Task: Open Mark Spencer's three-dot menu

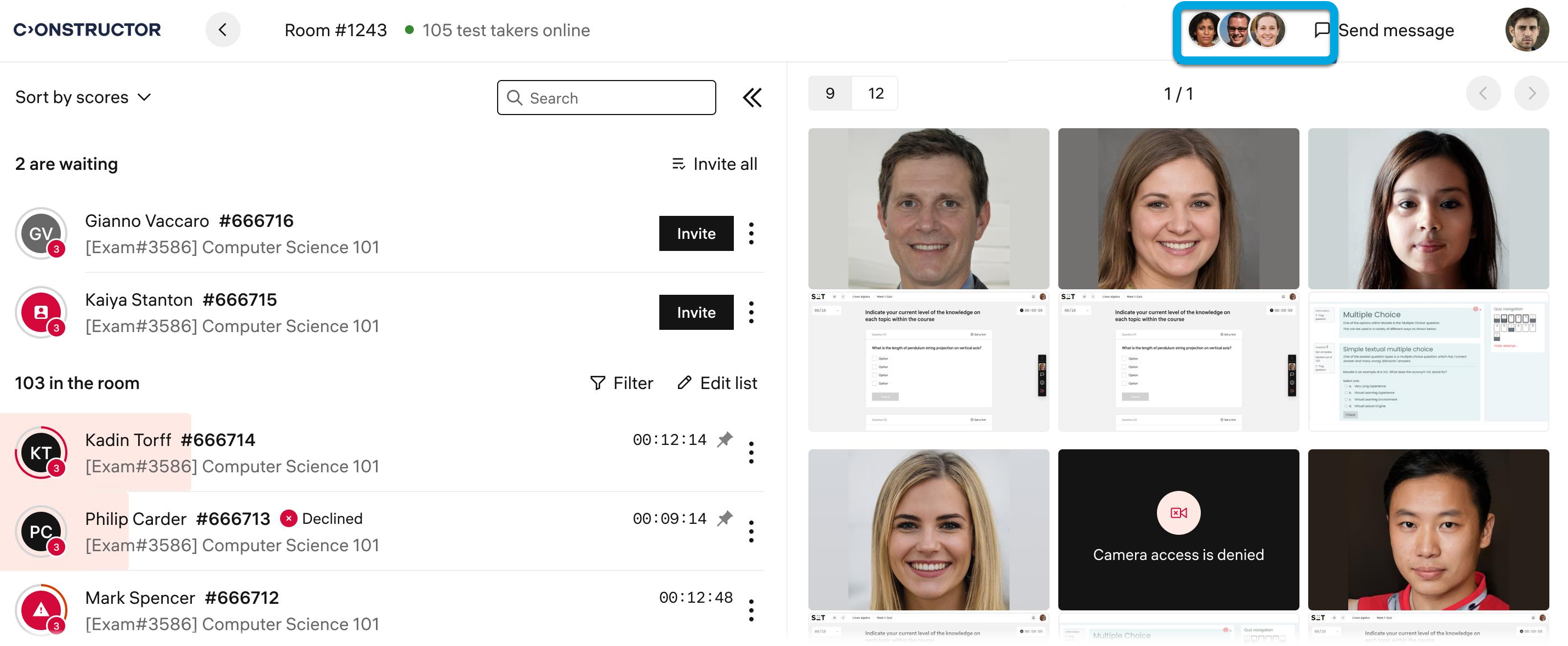Action: point(751,610)
